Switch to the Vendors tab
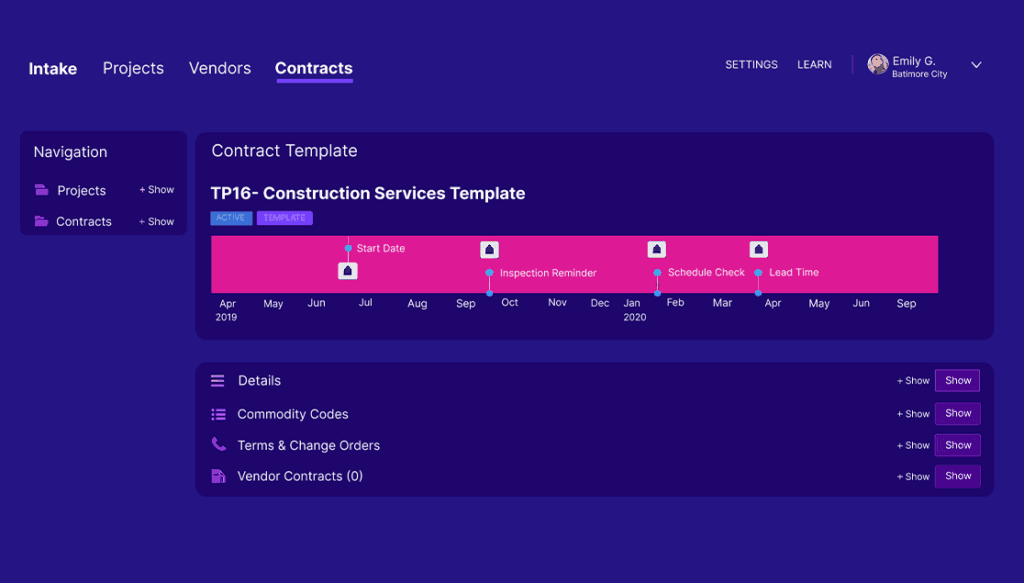 coord(220,68)
